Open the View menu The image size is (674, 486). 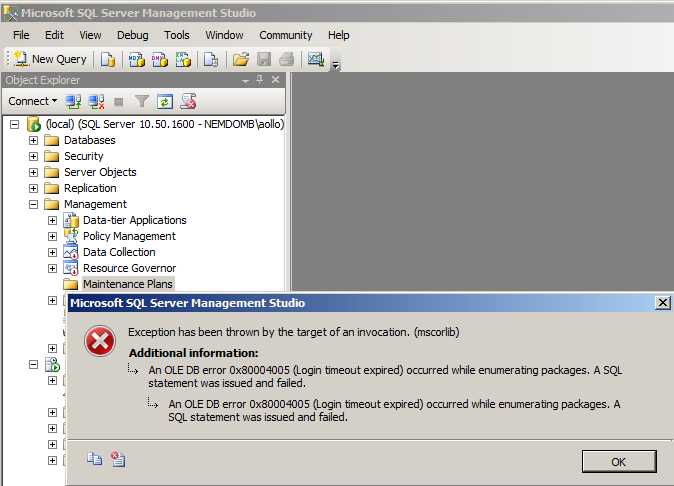point(90,35)
